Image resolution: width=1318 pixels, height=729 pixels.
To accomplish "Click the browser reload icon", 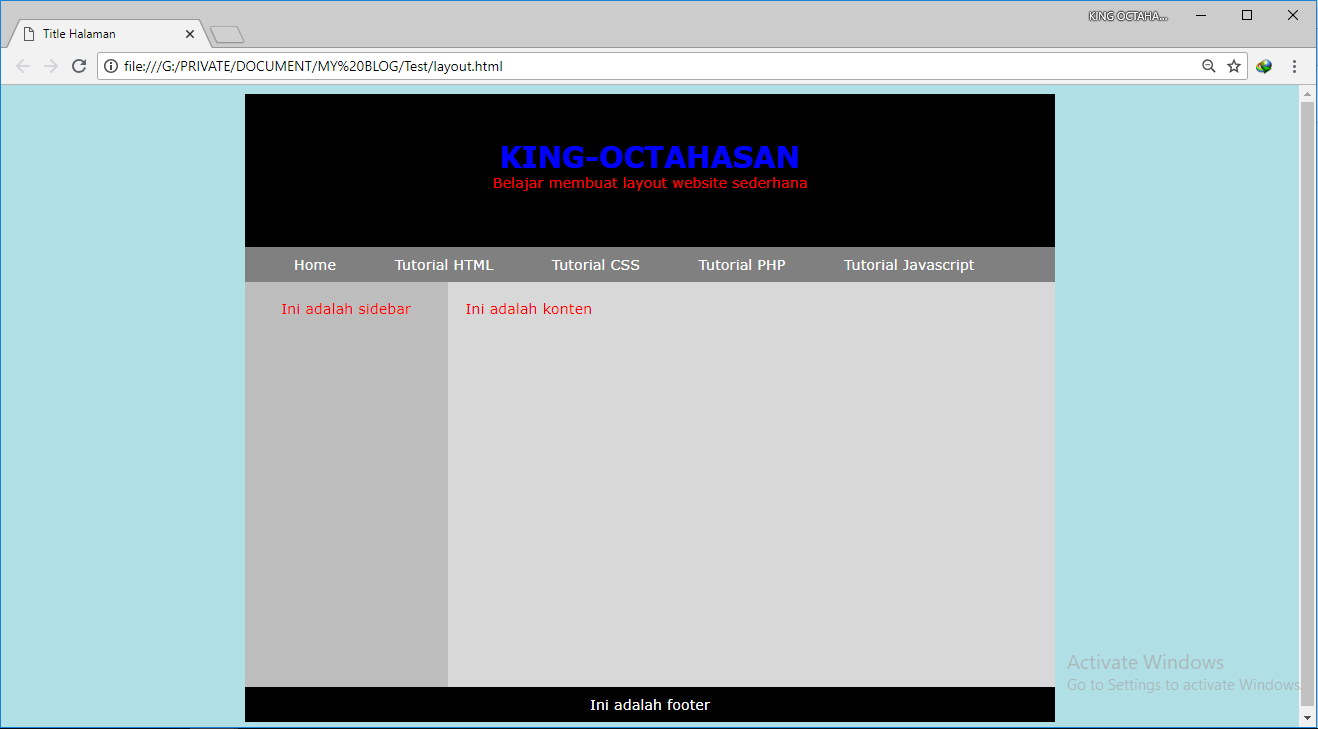I will click(79, 66).
